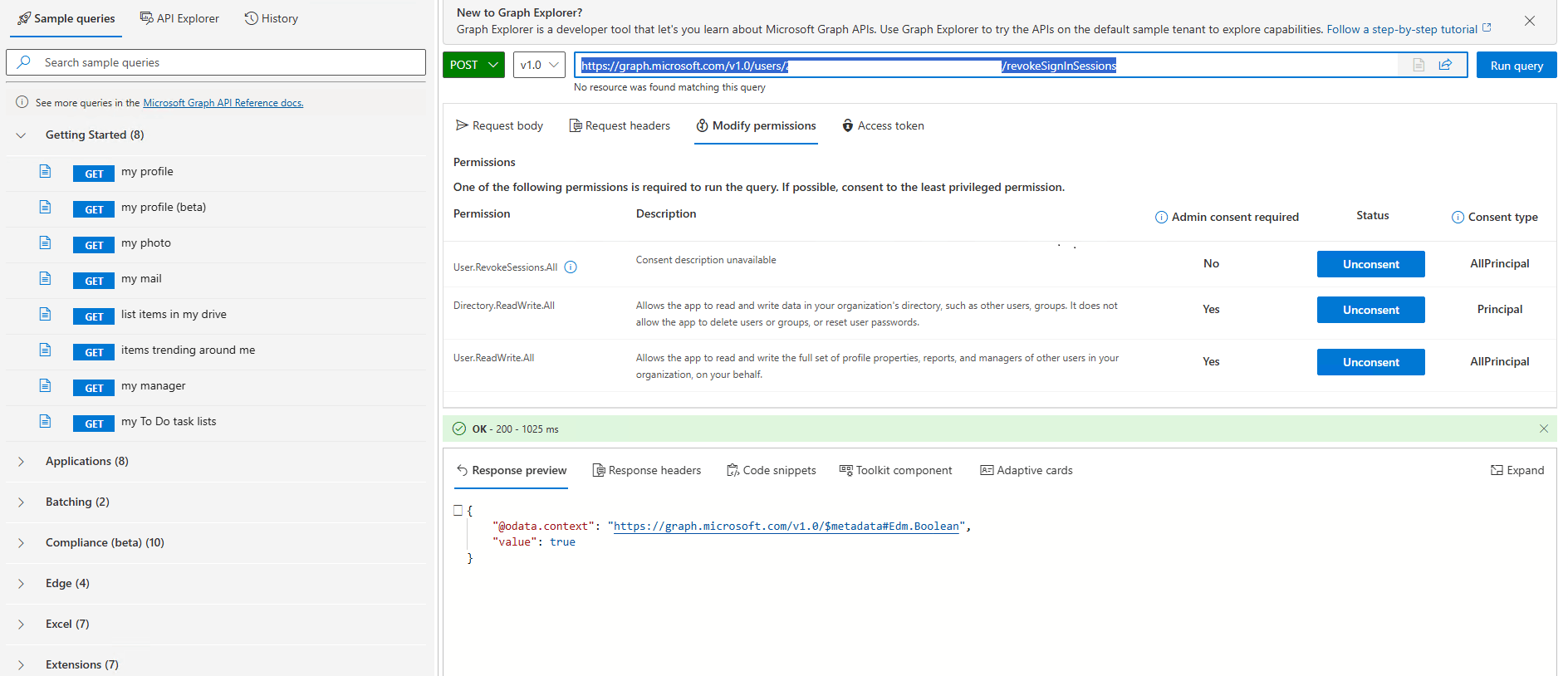Image resolution: width=1568 pixels, height=676 pixels.
Task: Open the document icon beside 'my mail'
Action: (45, 278)
